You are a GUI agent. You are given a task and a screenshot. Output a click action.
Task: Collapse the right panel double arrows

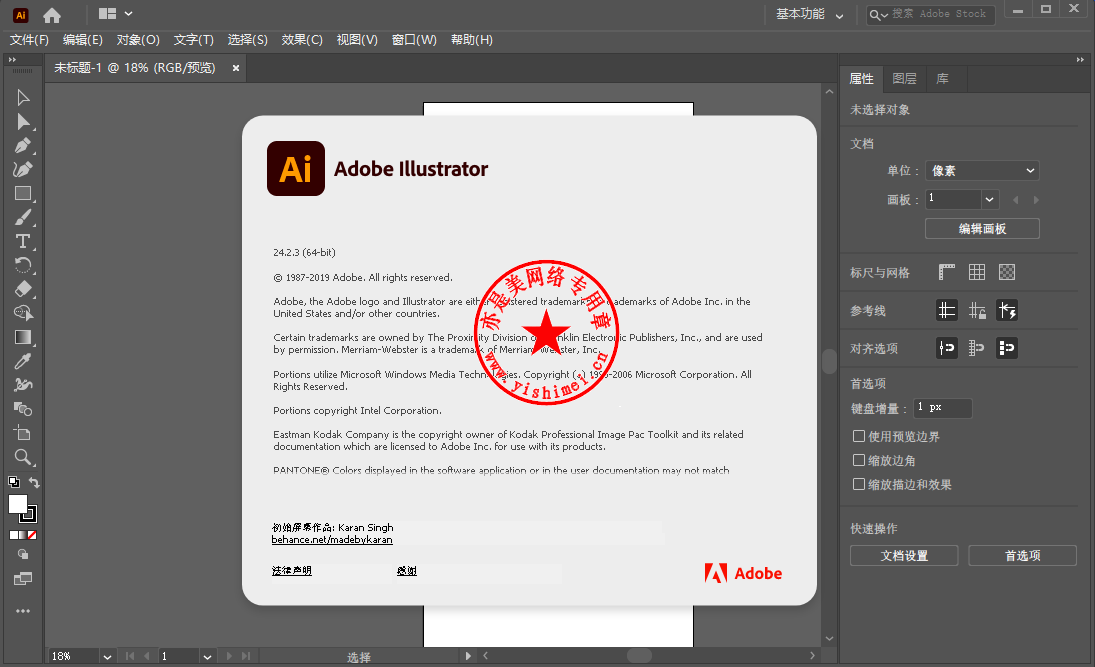[x=1080, y=60]
